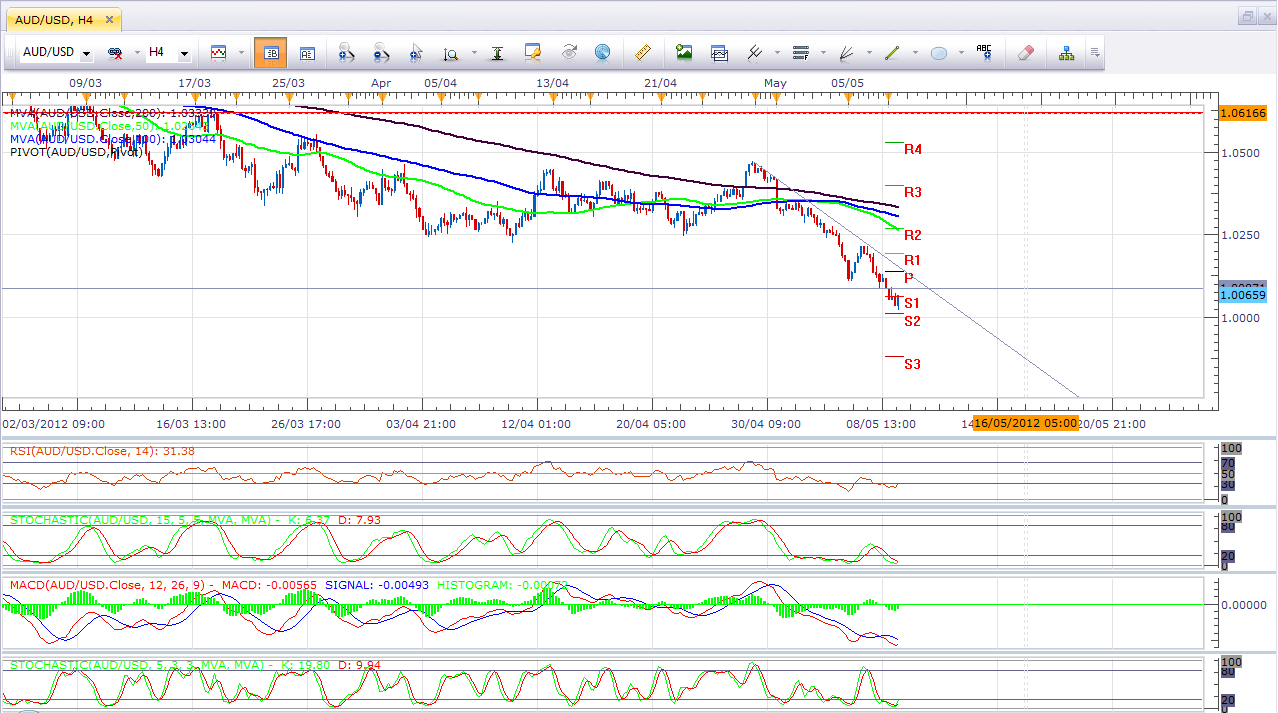
Task: Click the save chart as image icon
Action: (684, 53)
